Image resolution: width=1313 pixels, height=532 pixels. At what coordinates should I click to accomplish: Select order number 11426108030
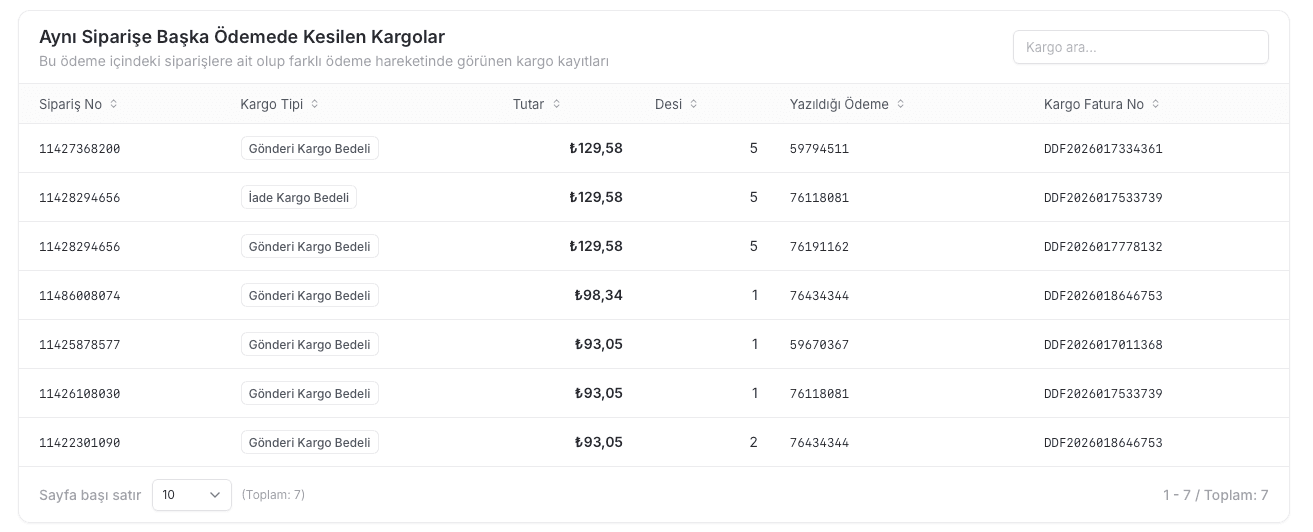(80, 394)
